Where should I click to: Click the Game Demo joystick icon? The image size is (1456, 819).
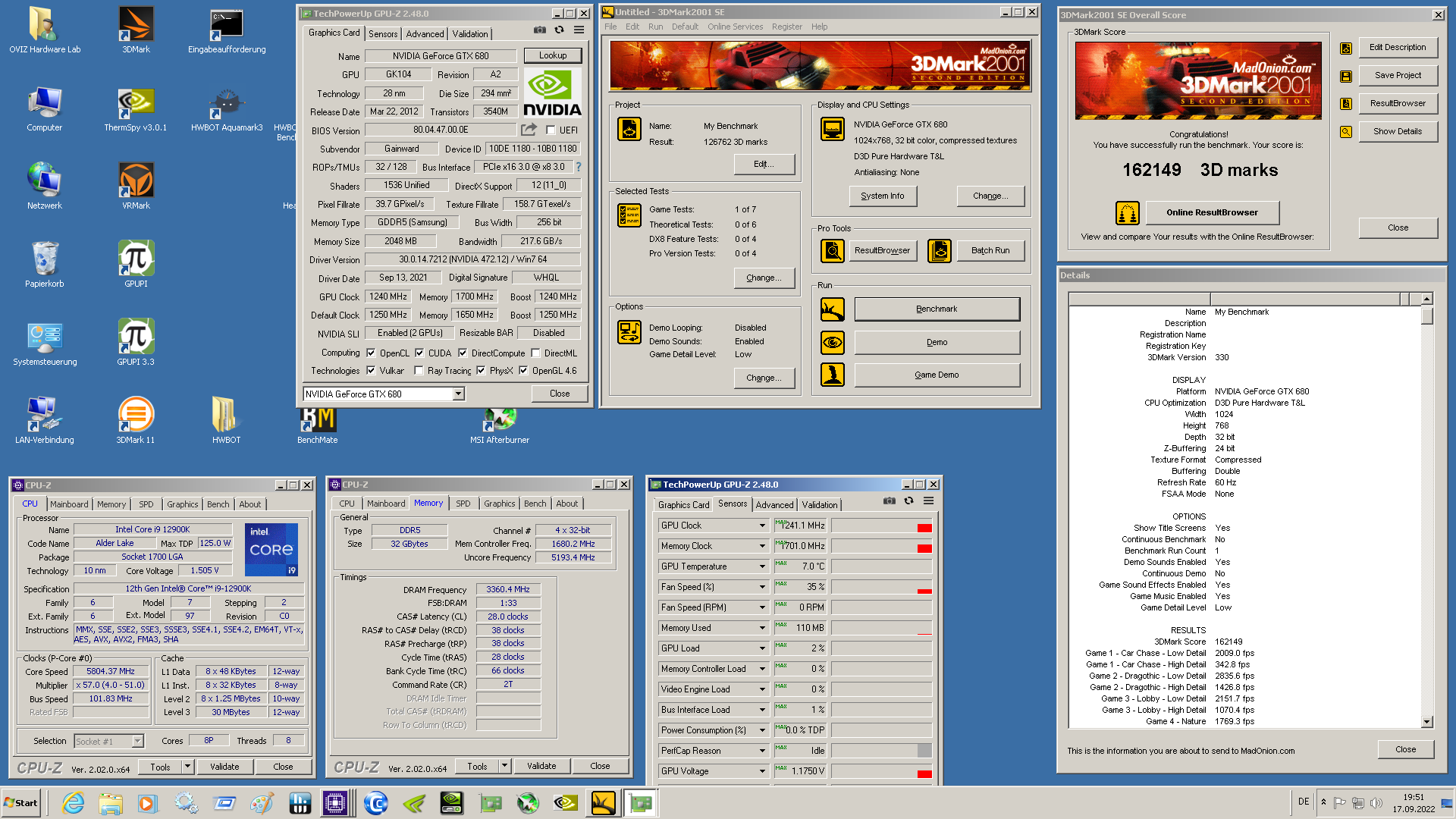(833, 375)
